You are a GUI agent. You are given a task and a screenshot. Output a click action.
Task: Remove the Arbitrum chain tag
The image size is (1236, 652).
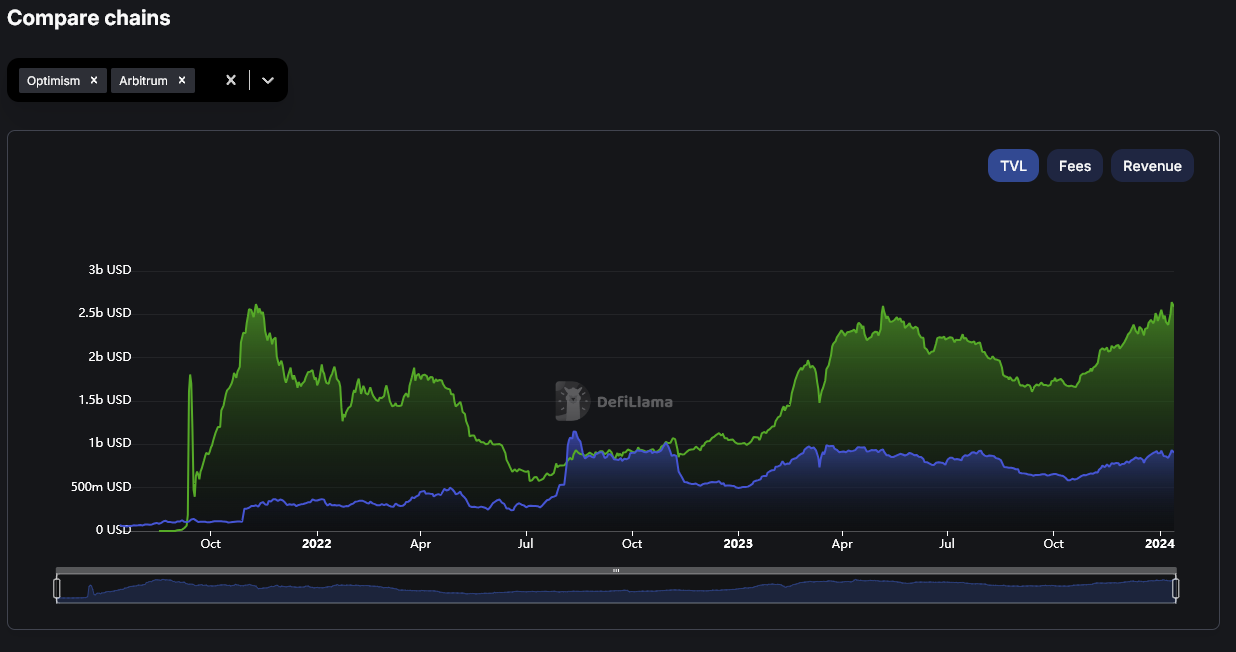pos(182,81)
